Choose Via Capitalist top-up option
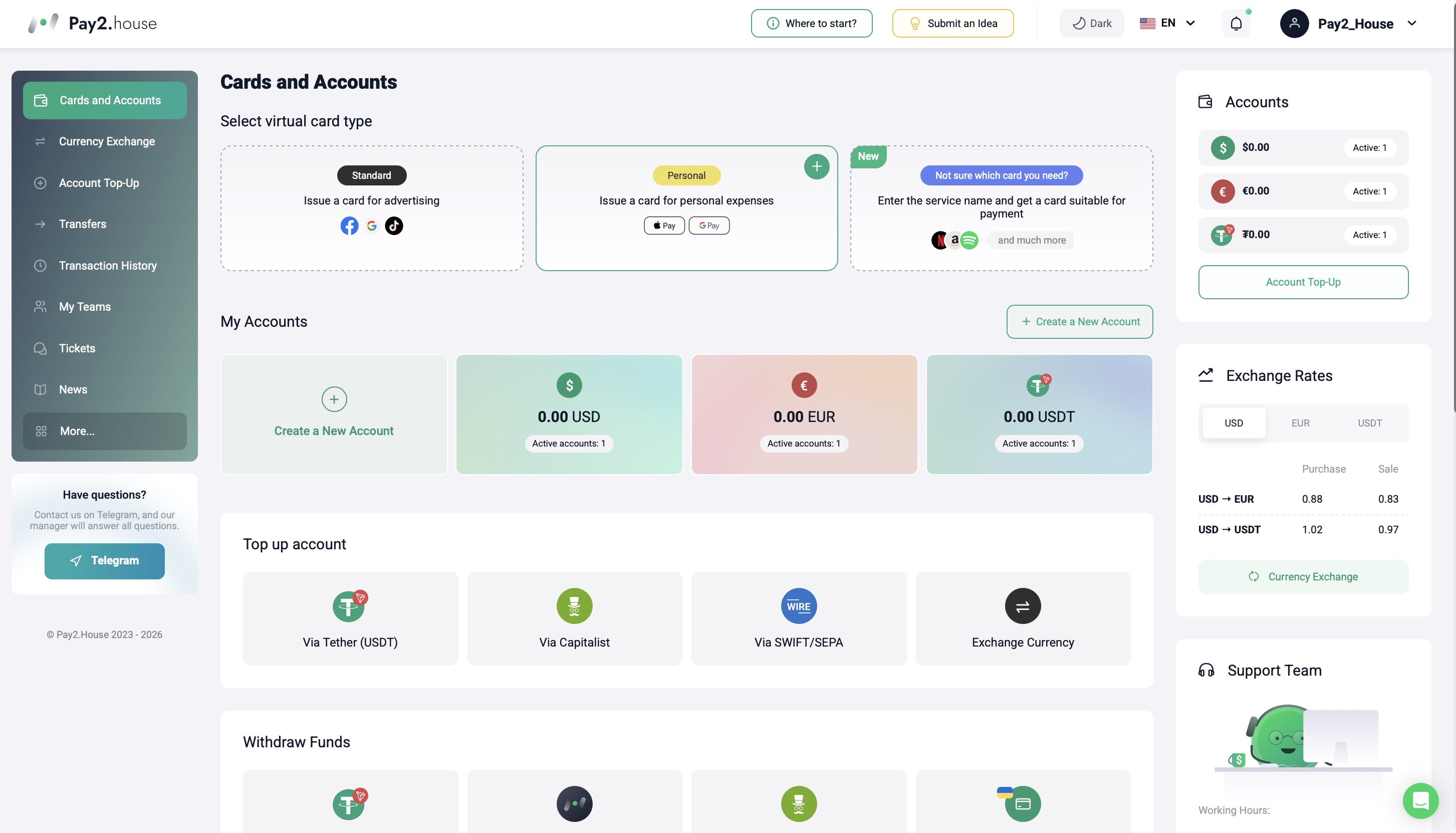 click(x=574, y=619)
